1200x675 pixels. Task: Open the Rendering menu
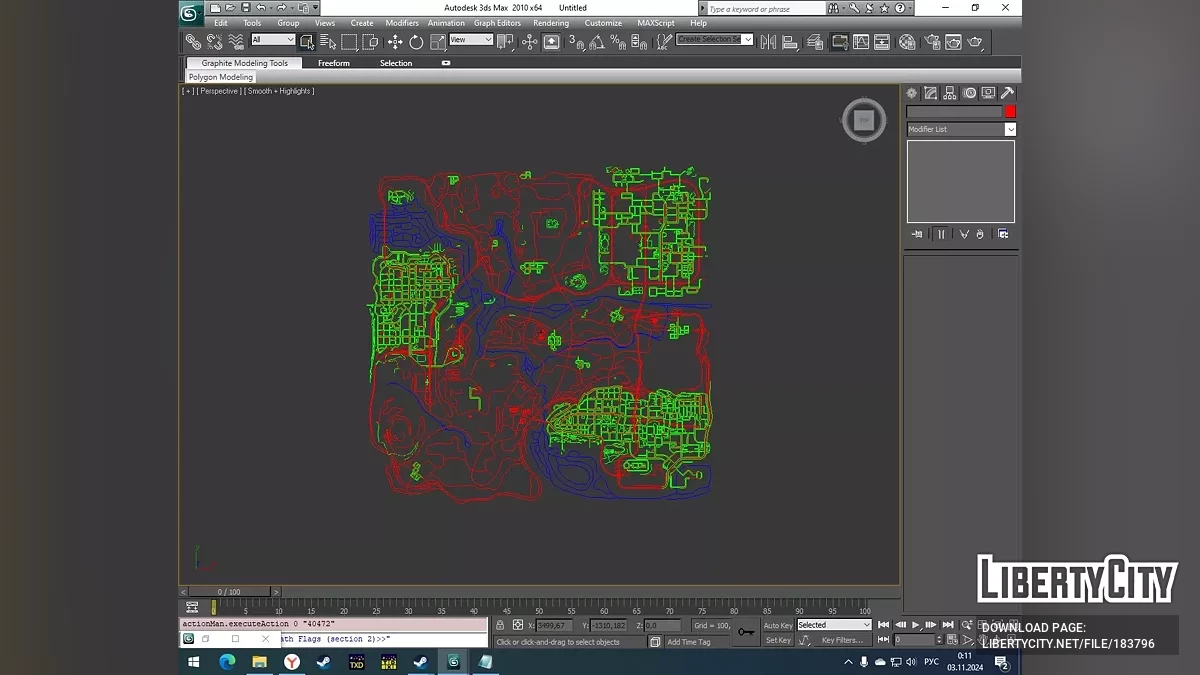551,22
